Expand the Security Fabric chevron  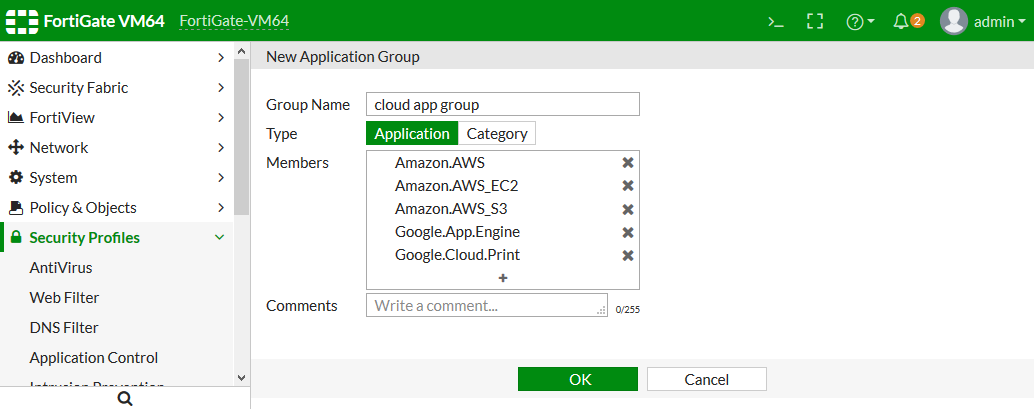(221, 88)
